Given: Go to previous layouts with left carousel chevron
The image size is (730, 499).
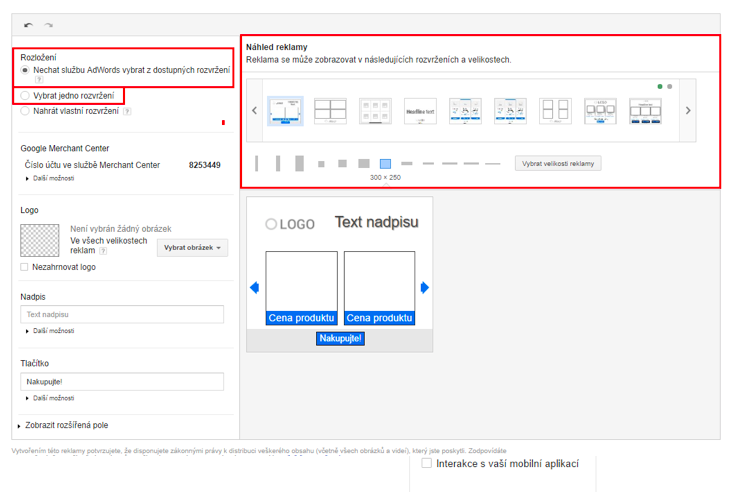Looking at the screenshot, I should 254,110.
